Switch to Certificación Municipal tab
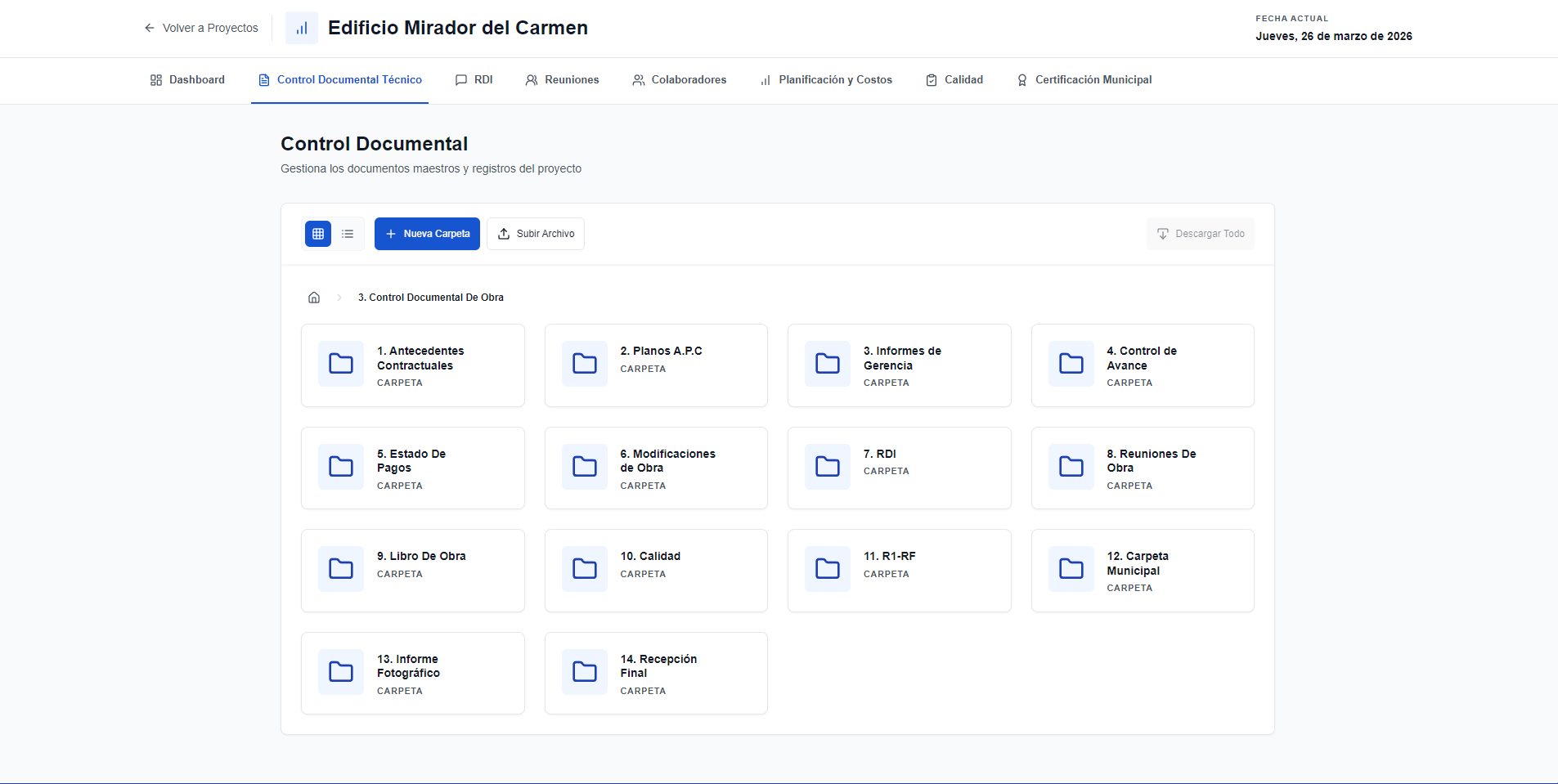 [x=1084, y=80]
